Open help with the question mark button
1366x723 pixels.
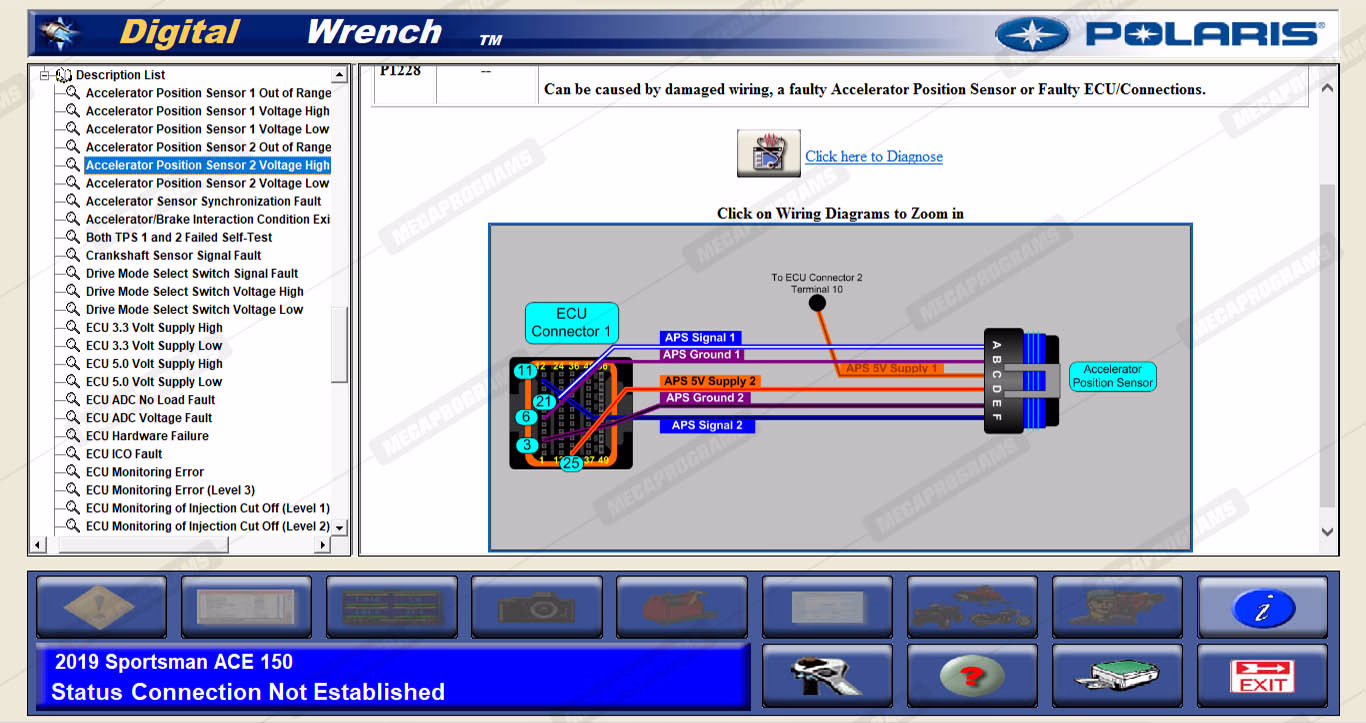(972, 676)
